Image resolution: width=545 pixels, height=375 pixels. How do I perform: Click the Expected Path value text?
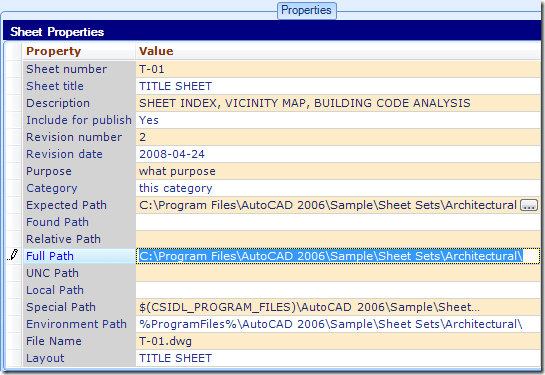328,205
